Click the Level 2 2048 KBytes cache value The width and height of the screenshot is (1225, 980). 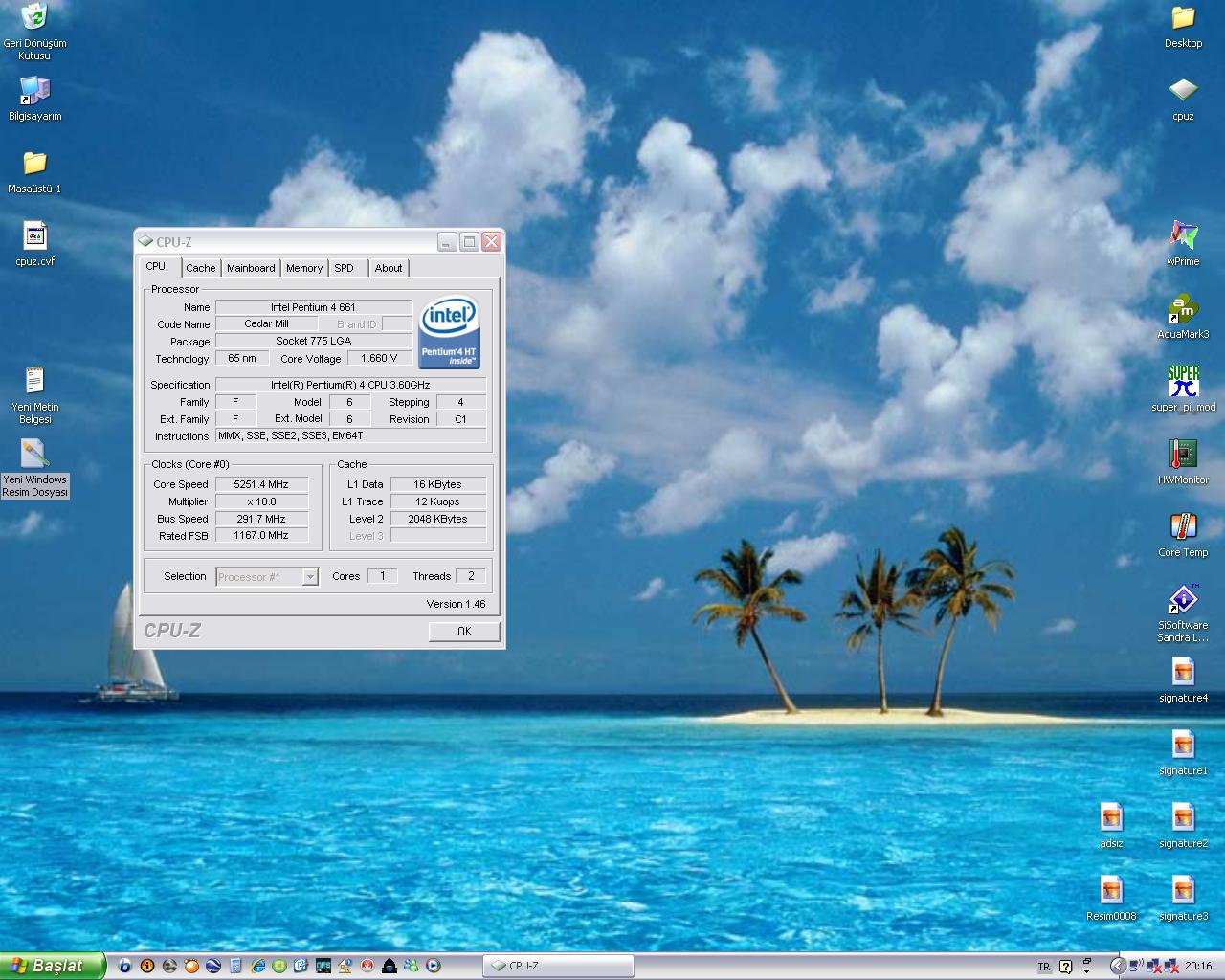click(x=437, y=519)
